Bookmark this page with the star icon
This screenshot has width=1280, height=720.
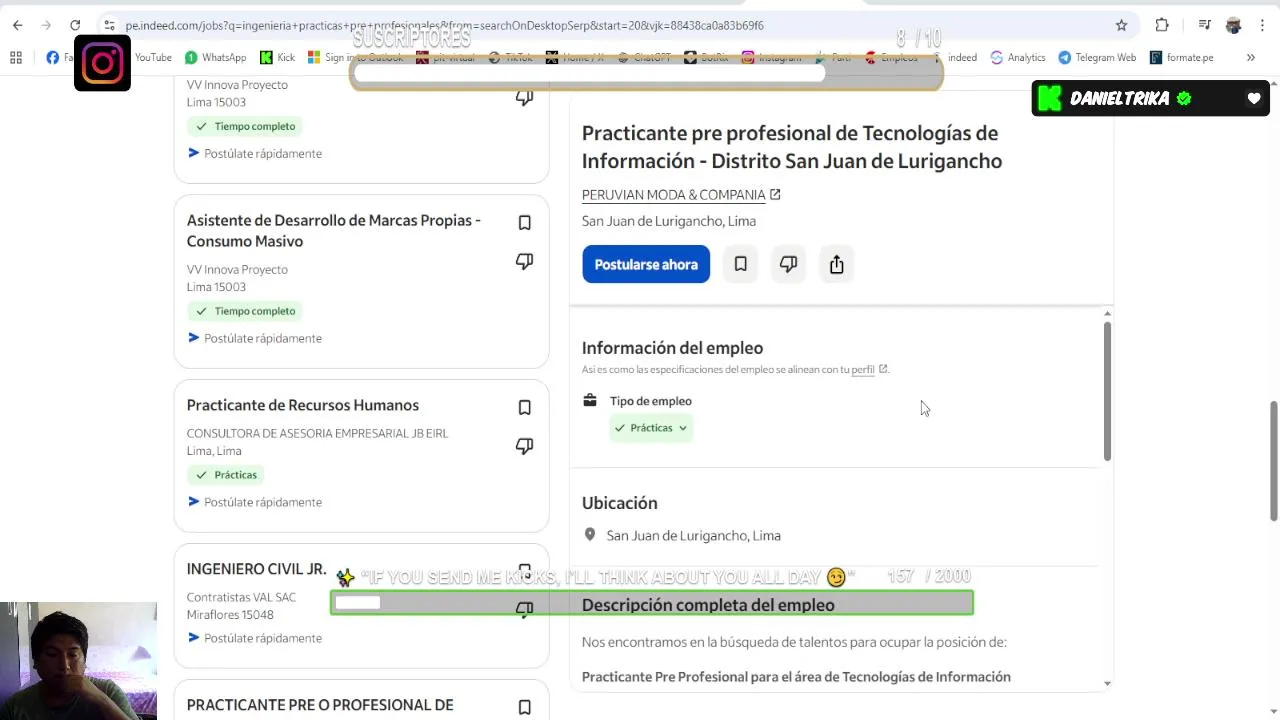click(1121, 25)
